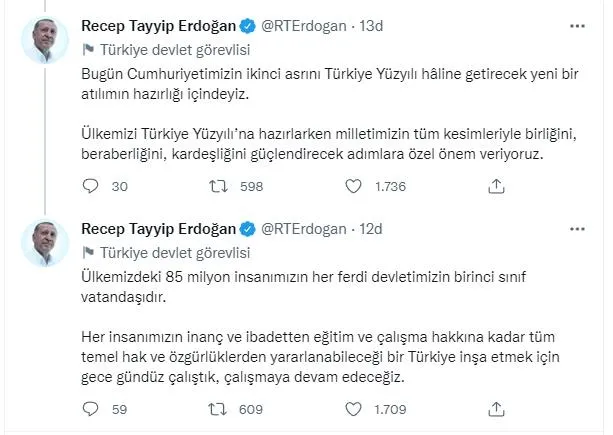Viewport: 613px width, 435px height.
Task: Click the government flag icon on second tweet
Action: 86,253
